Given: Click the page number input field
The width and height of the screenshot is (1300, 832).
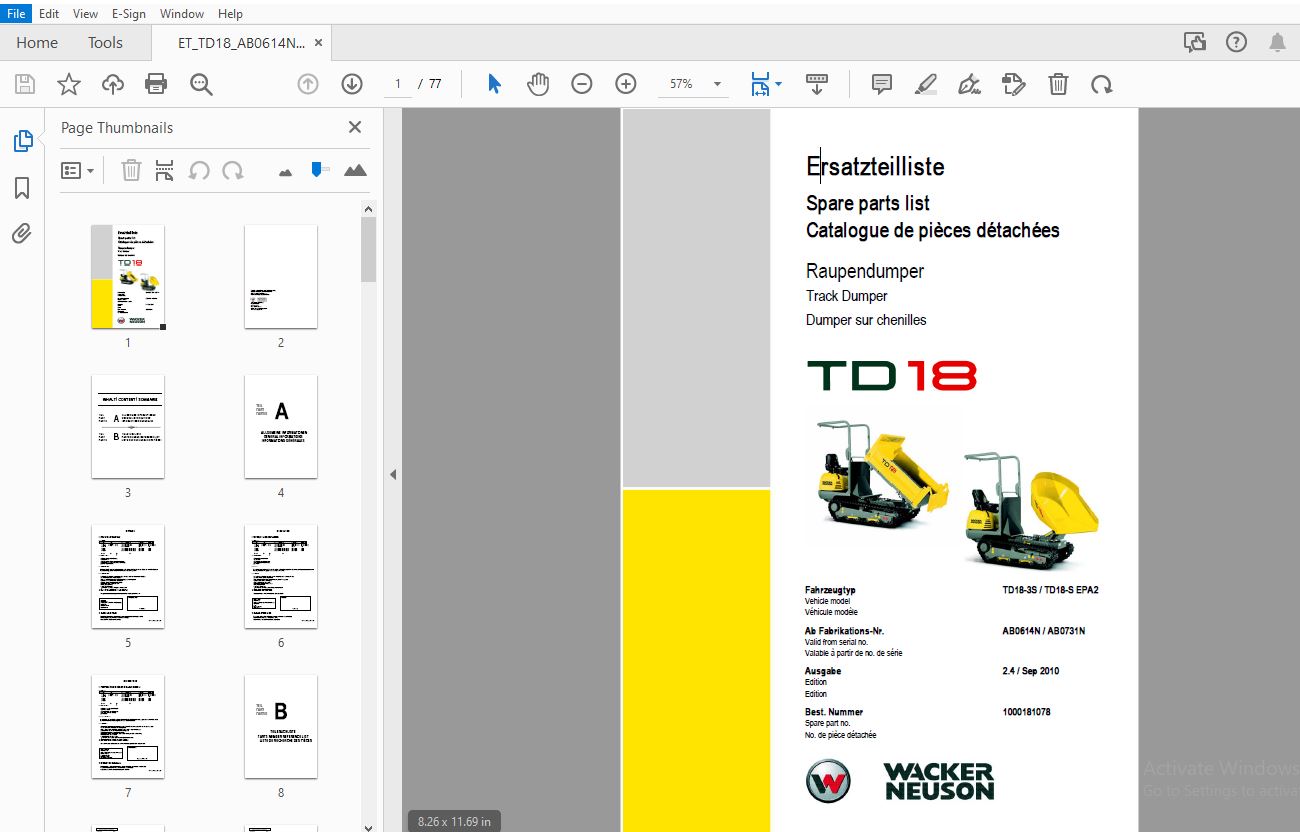Looking at the screenshot, I should pyautogui.click(x=398, y=84).
